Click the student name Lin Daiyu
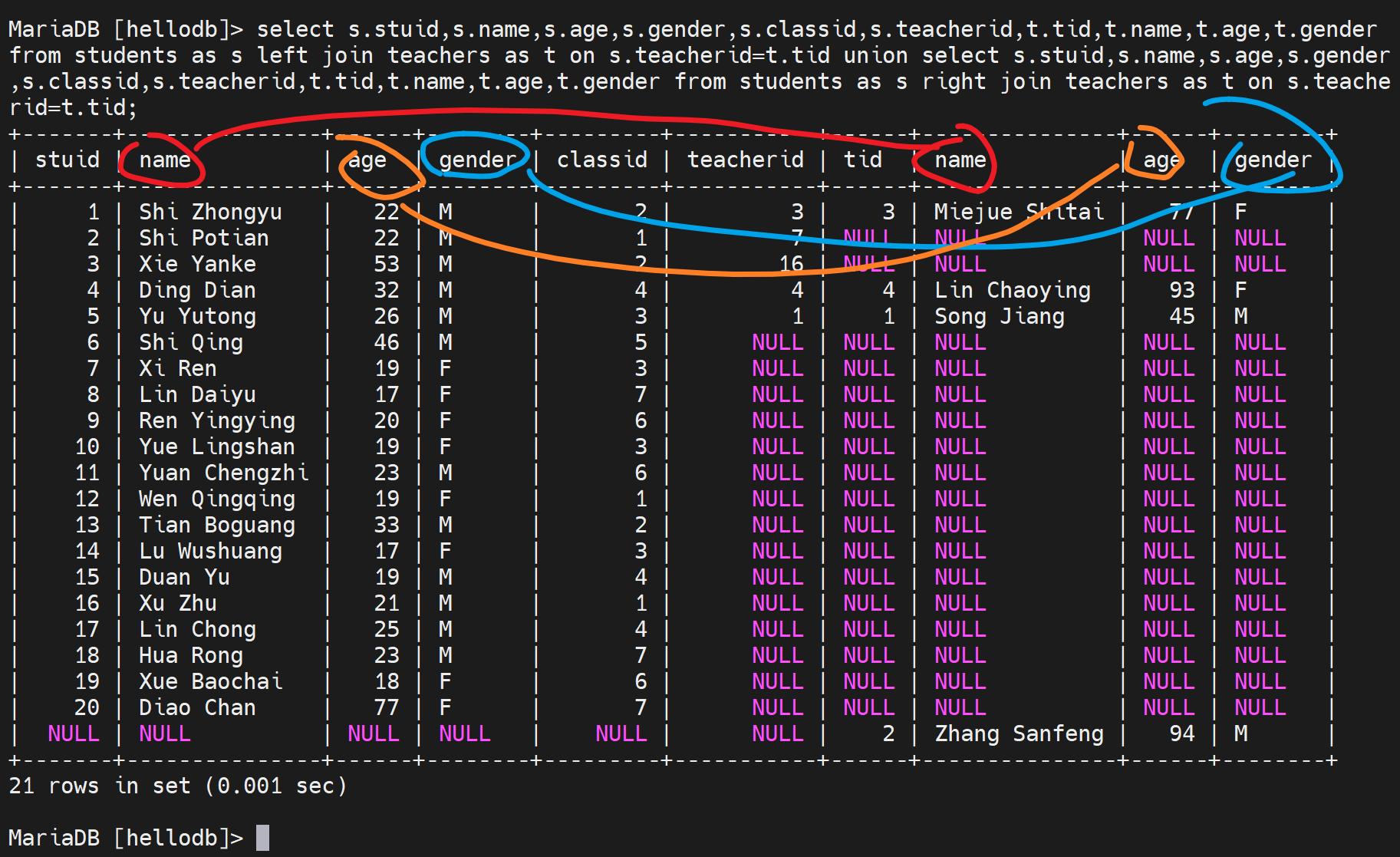 click(197, 394)
